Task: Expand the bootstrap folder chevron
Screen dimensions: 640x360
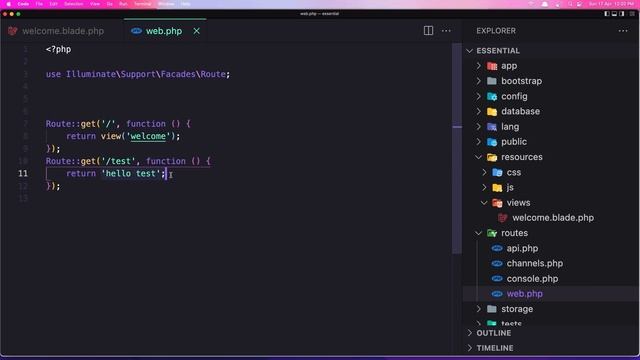Action: [x=479, y=81]
